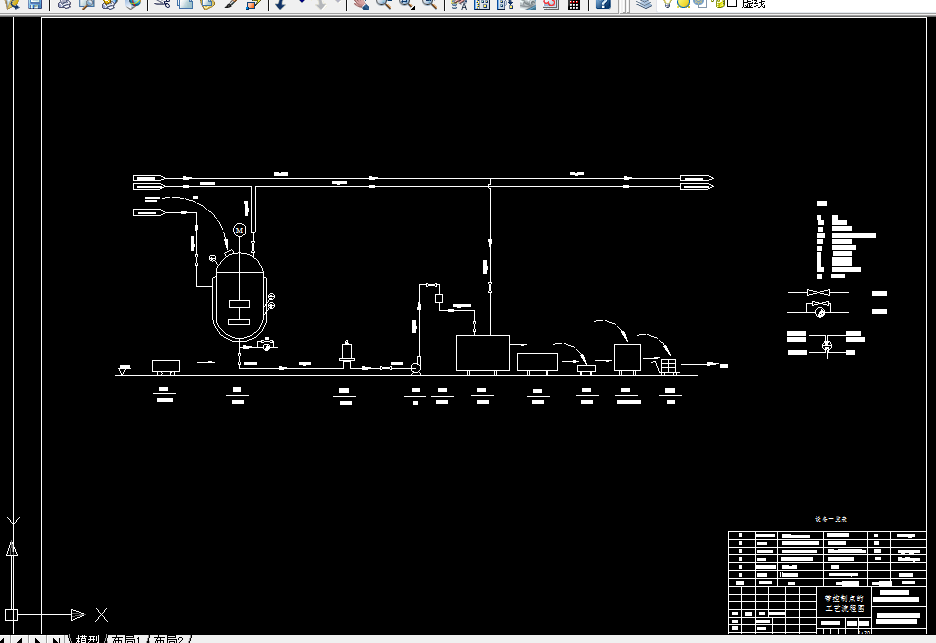
Task: Open the Layer Properties Manager
Action: tap(643, 4)
